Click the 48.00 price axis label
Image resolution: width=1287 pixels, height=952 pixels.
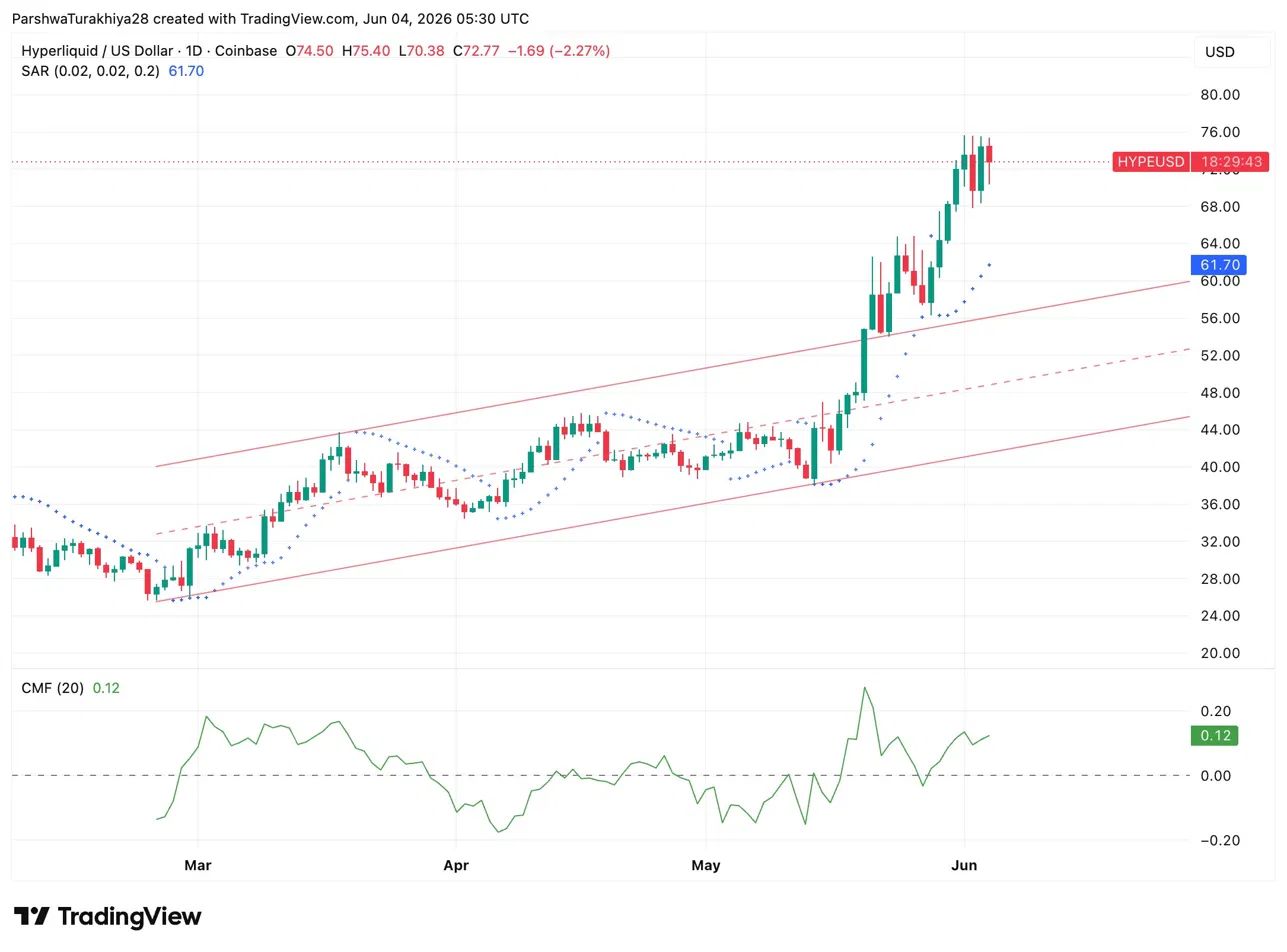1220,392
